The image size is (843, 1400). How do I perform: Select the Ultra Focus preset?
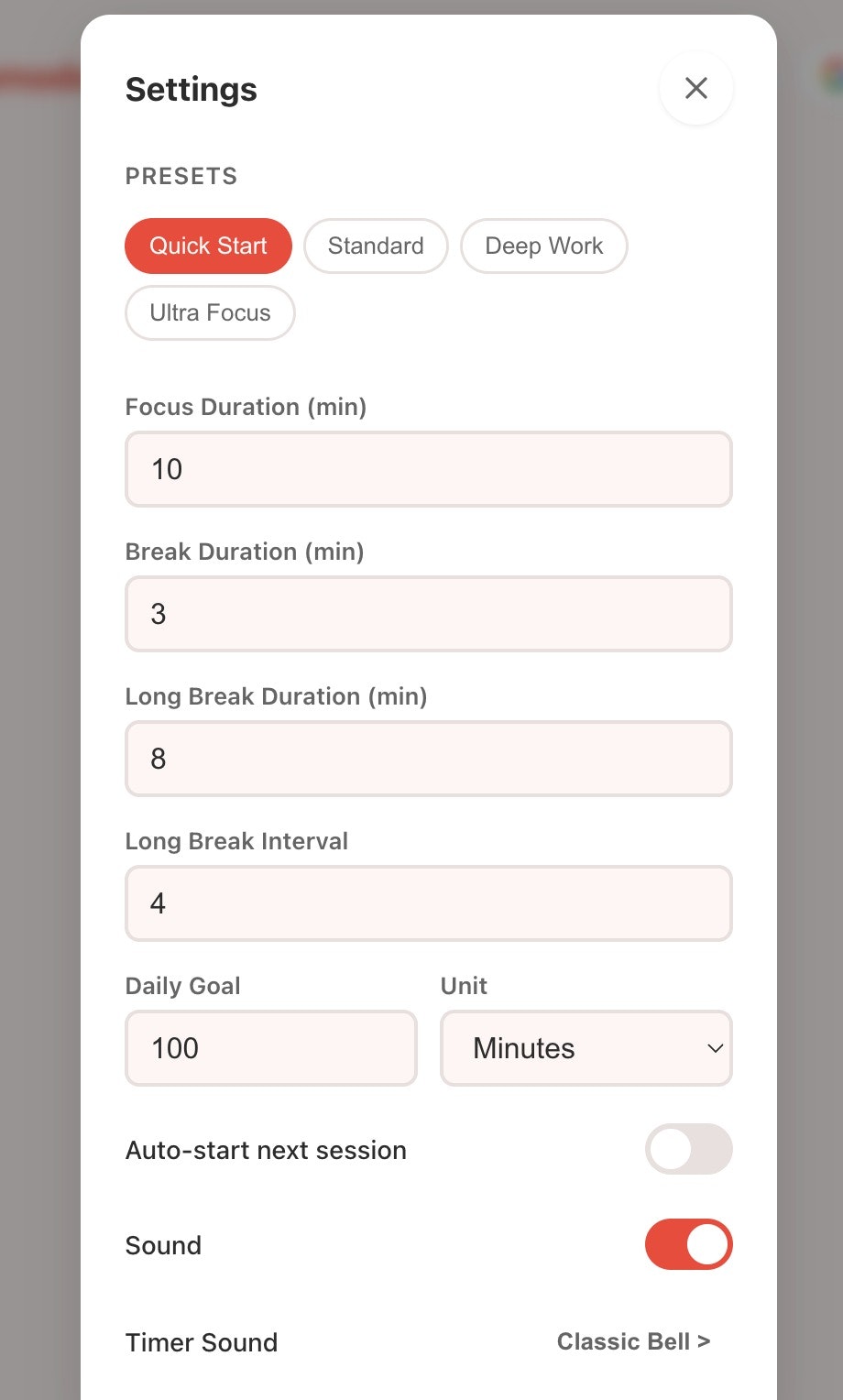click(210, 312)
